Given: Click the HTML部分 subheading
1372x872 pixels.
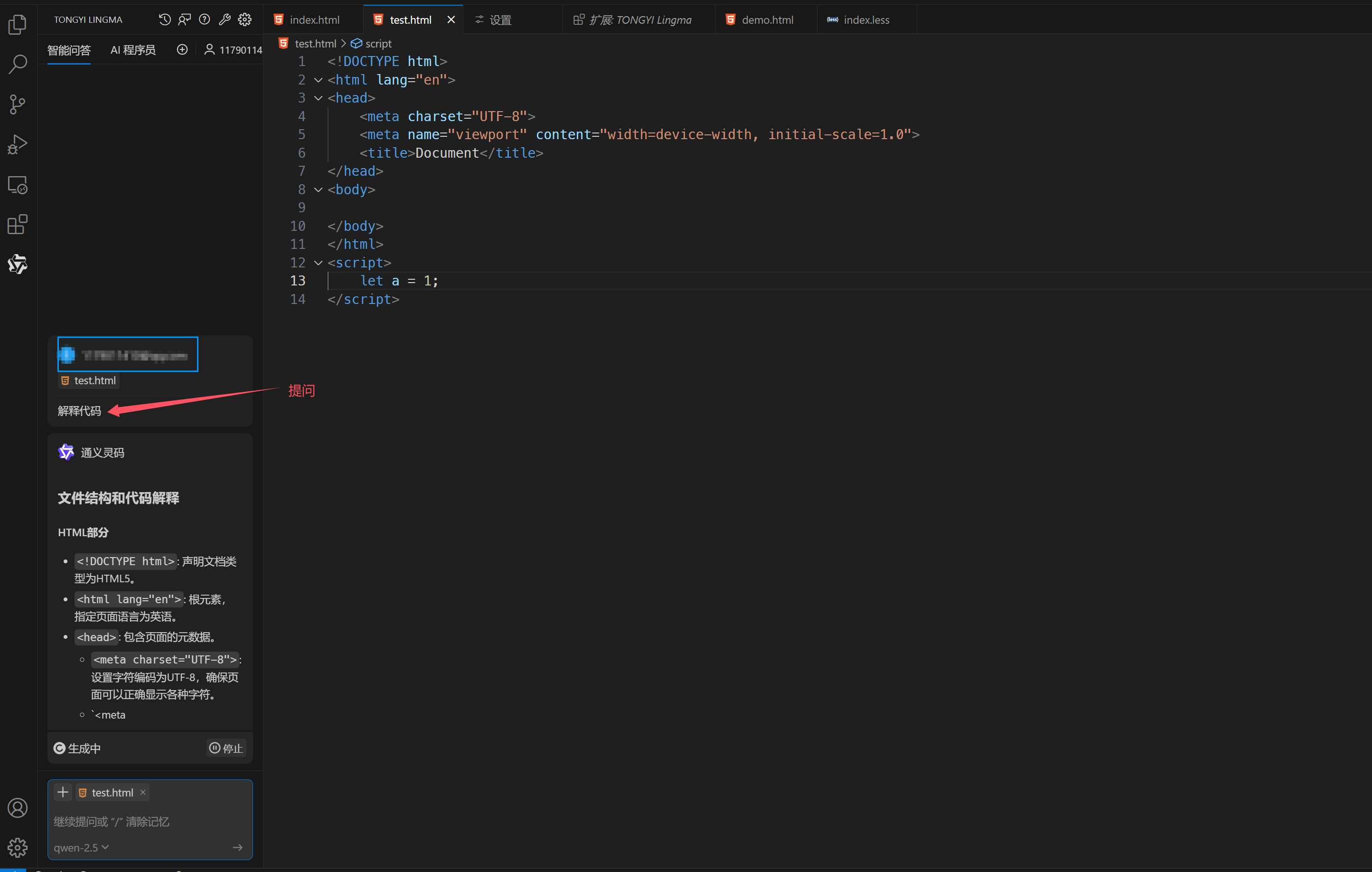Looking at the screenshot, I should click(83, 532).
